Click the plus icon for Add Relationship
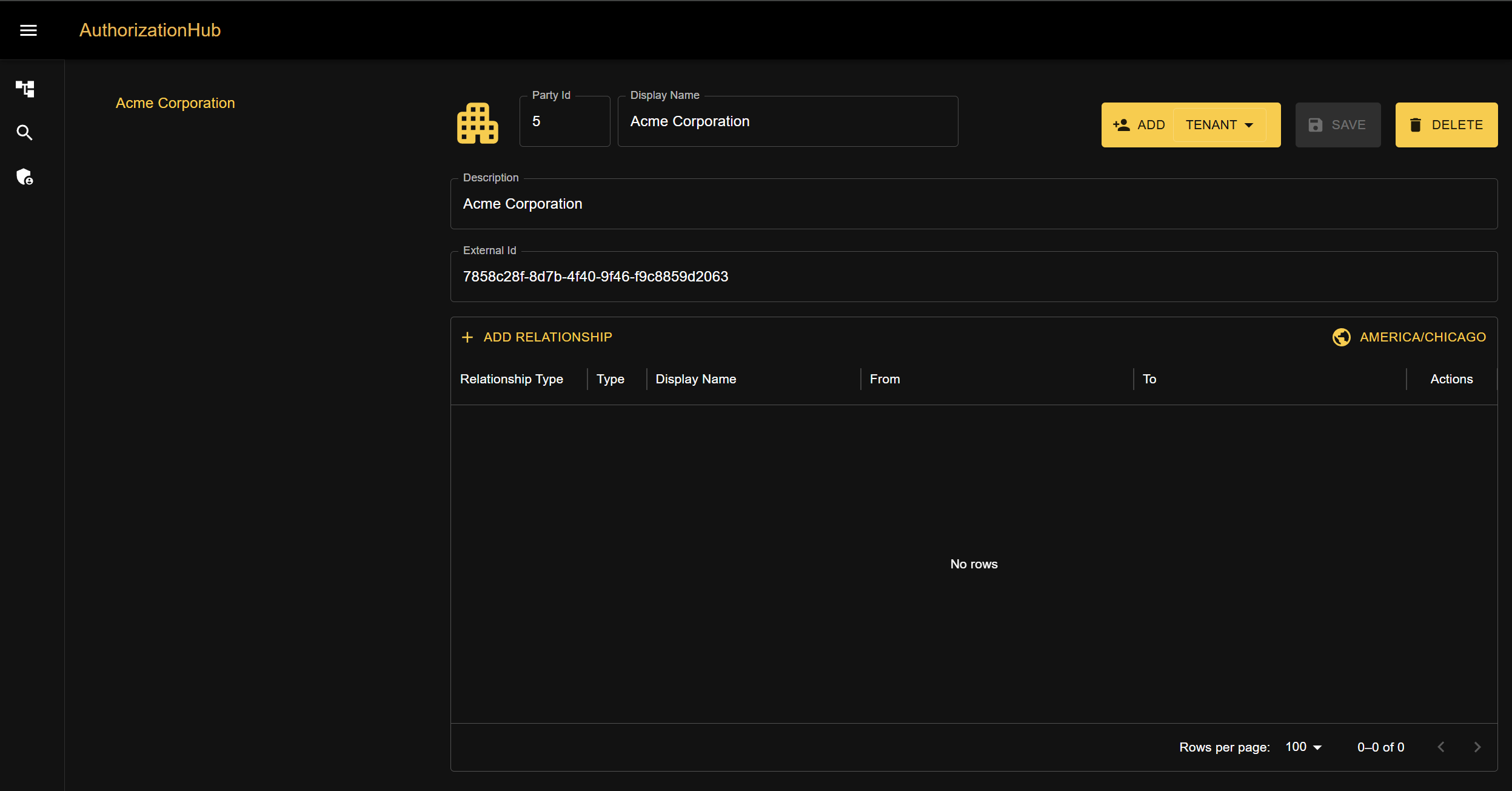This screenshot has height=791, width=1512. 467,337
